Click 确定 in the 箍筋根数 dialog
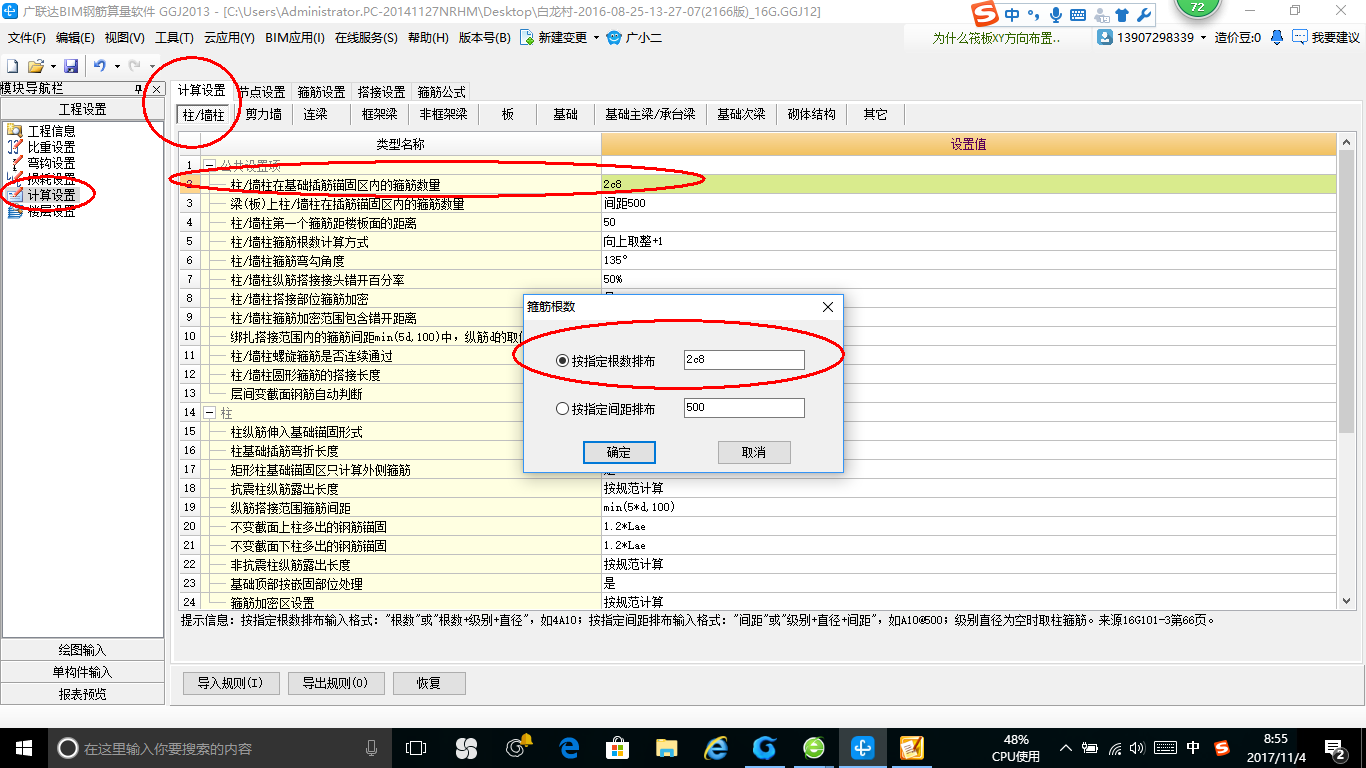 click(x=619, y=452)
